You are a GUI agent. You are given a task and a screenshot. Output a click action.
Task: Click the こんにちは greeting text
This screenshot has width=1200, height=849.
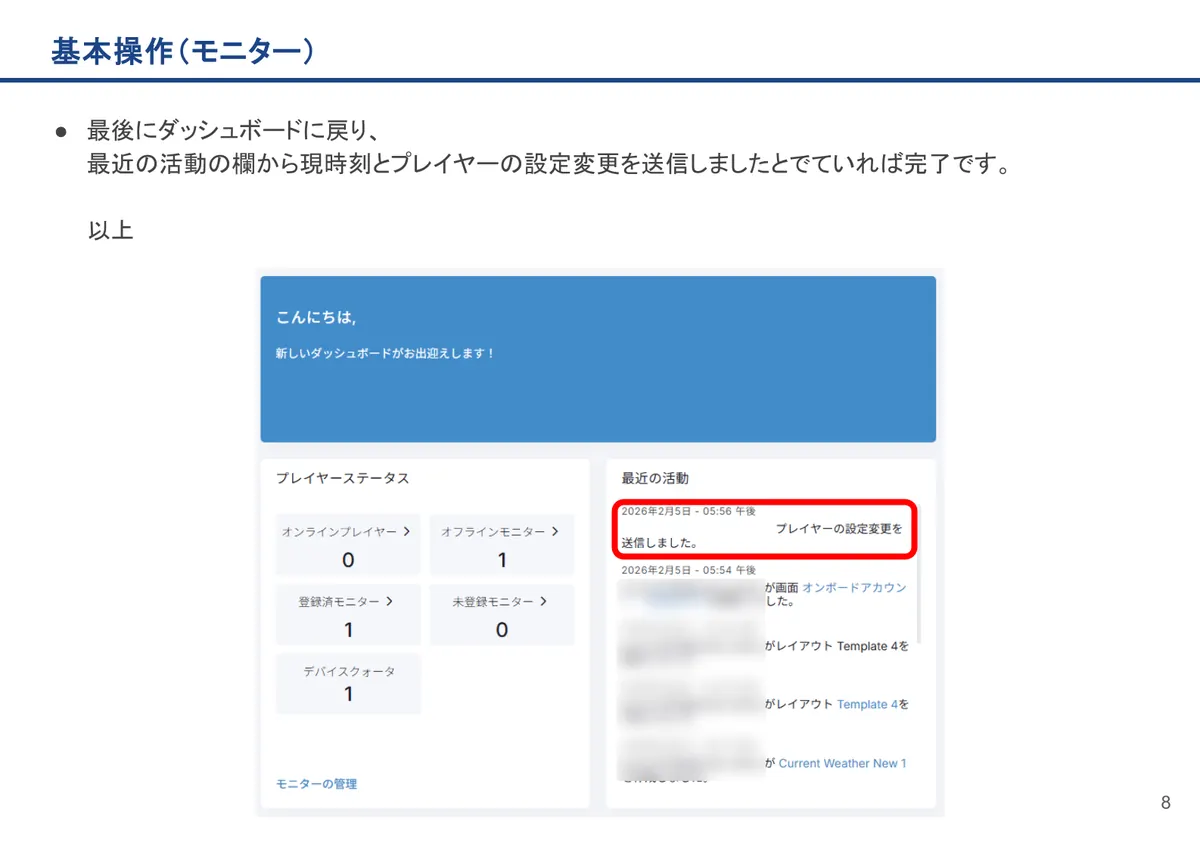tap(316, 318)
